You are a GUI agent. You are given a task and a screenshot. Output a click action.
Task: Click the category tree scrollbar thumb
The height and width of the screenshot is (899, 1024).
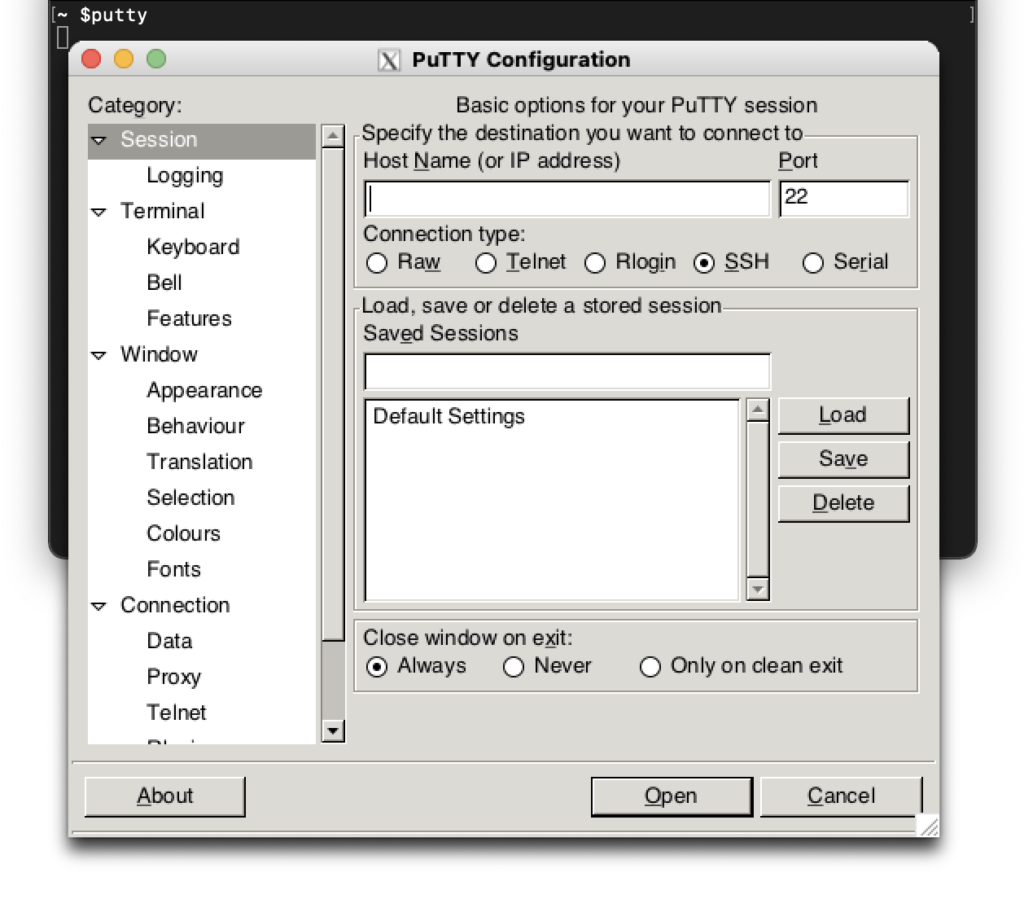click(333, 394)
